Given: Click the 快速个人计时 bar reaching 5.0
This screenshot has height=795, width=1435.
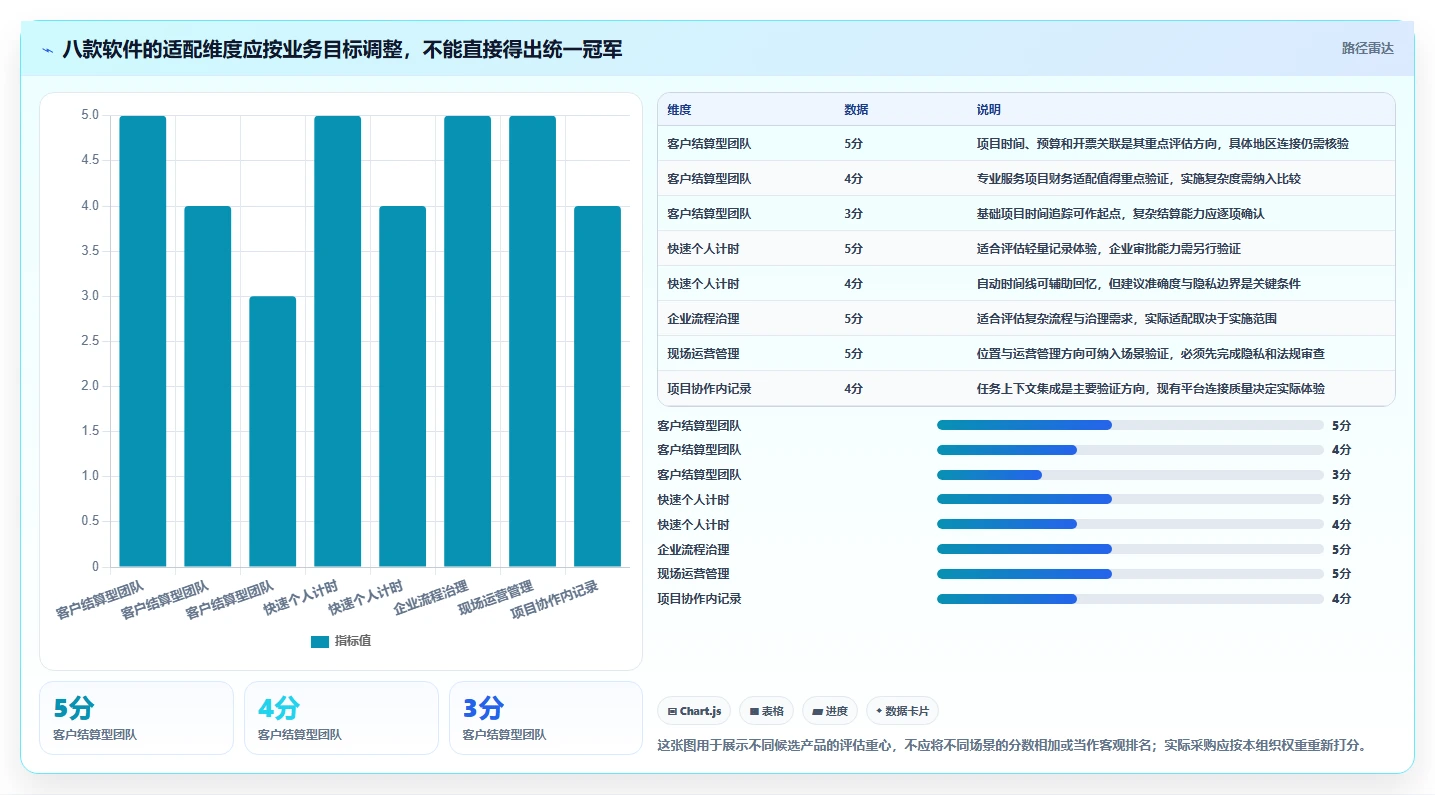Looking at the screenshot, I should click(338, 341).
